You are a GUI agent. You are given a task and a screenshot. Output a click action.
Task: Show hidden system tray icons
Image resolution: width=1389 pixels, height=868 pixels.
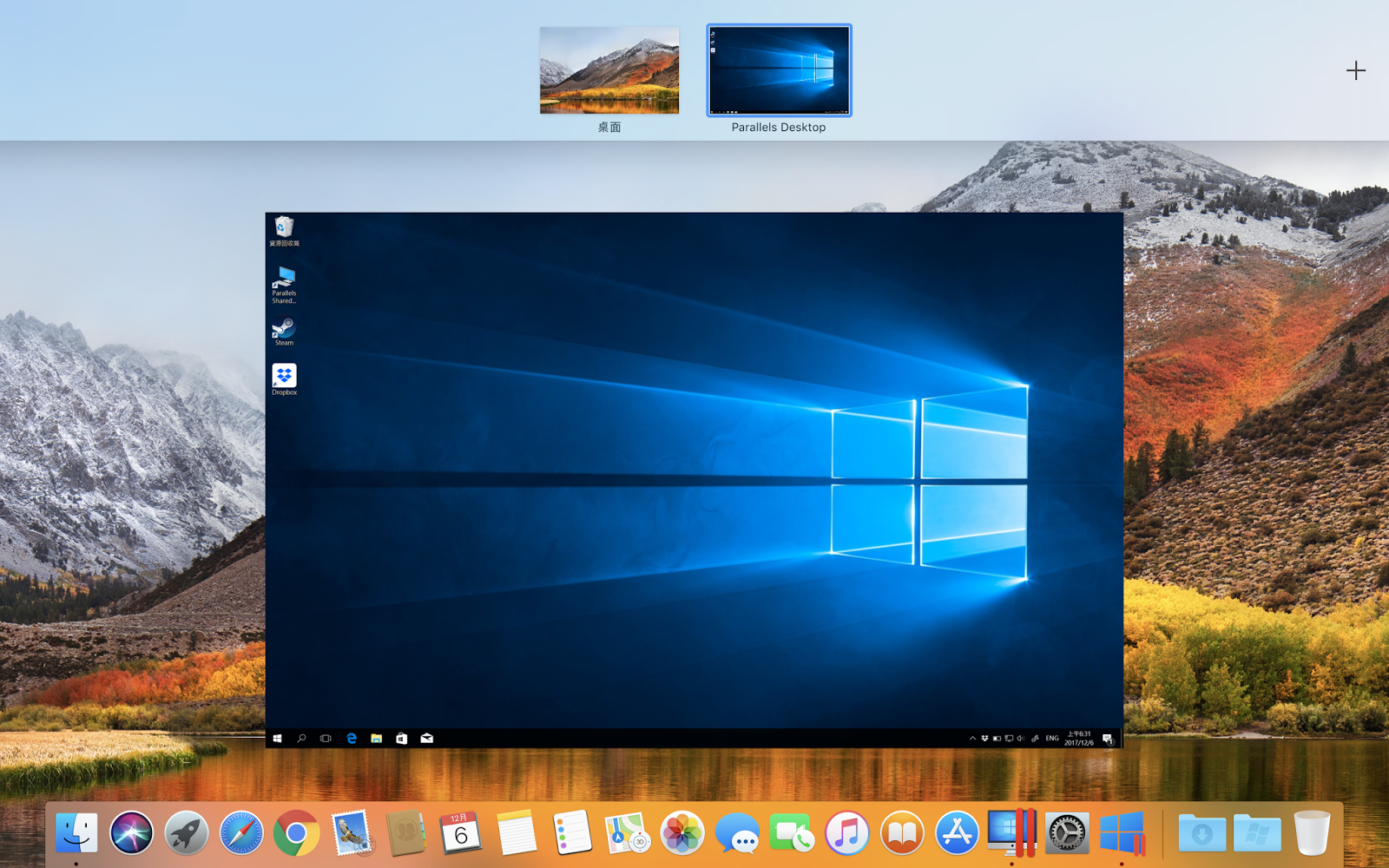pyautogui.click(x=972, y=739)
